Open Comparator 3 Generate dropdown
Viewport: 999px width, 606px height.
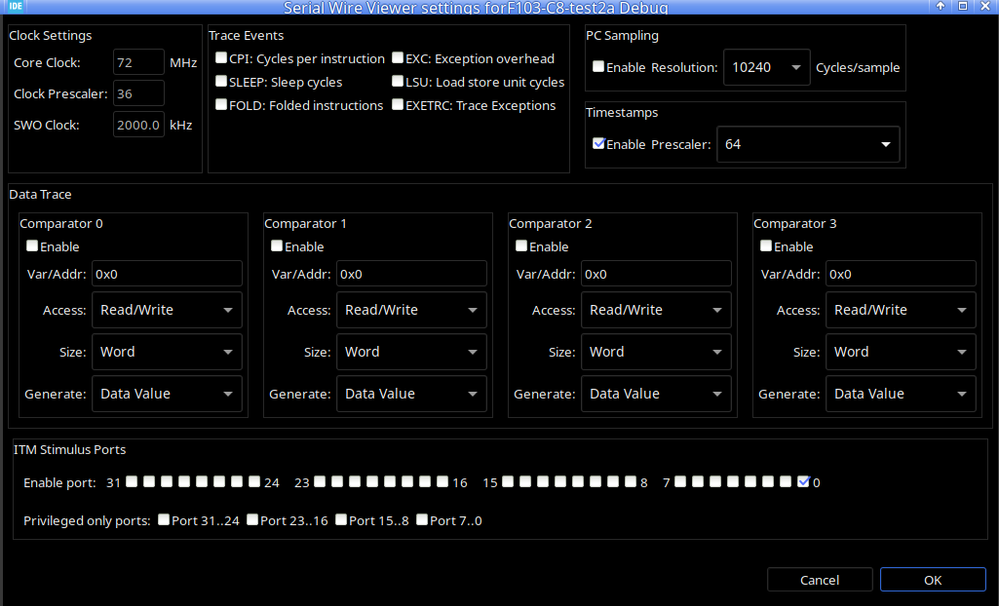pos(901,394)
